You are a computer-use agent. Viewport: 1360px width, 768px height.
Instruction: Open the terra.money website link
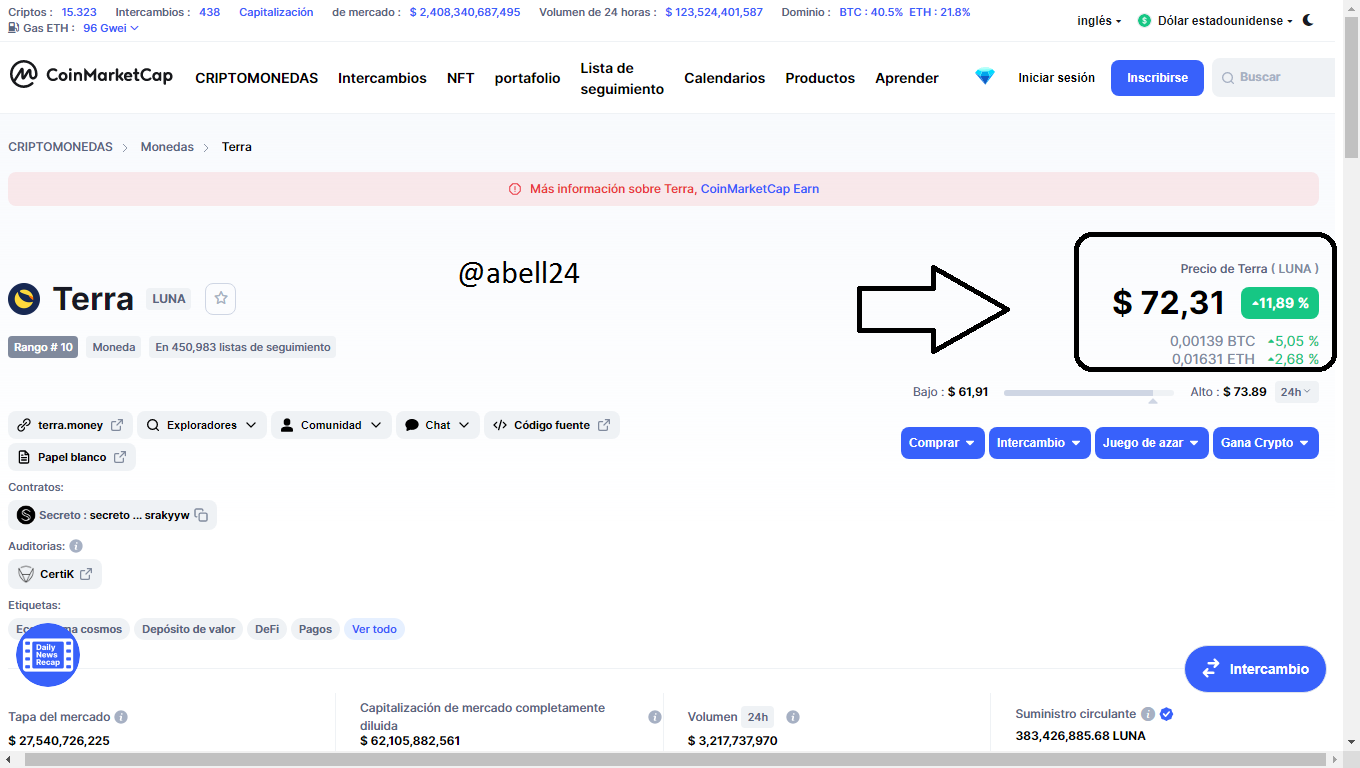[x=70, y=425]
